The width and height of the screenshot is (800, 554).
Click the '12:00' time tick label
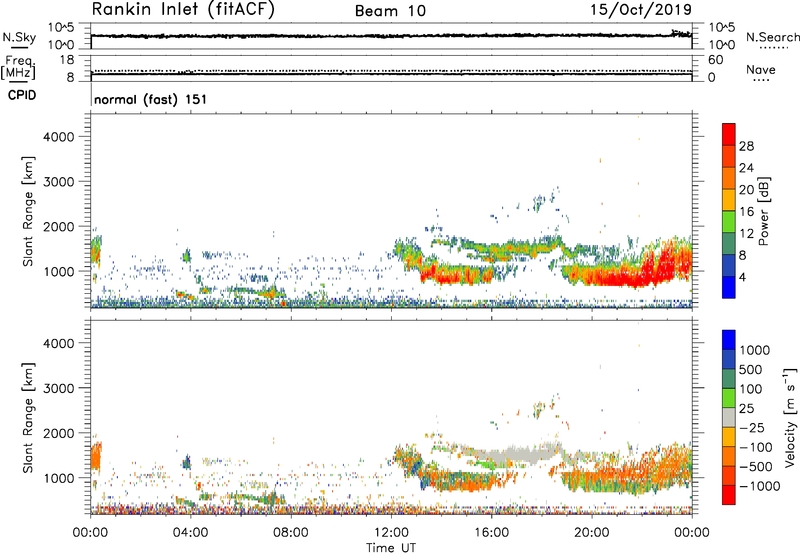tap(391, 533)
